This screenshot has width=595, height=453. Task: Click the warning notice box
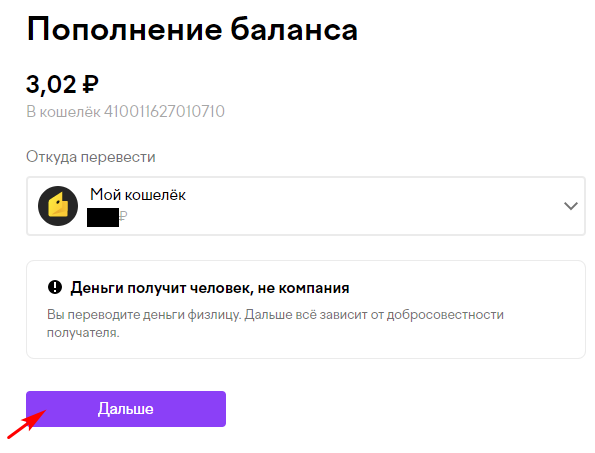coord(305,309)
